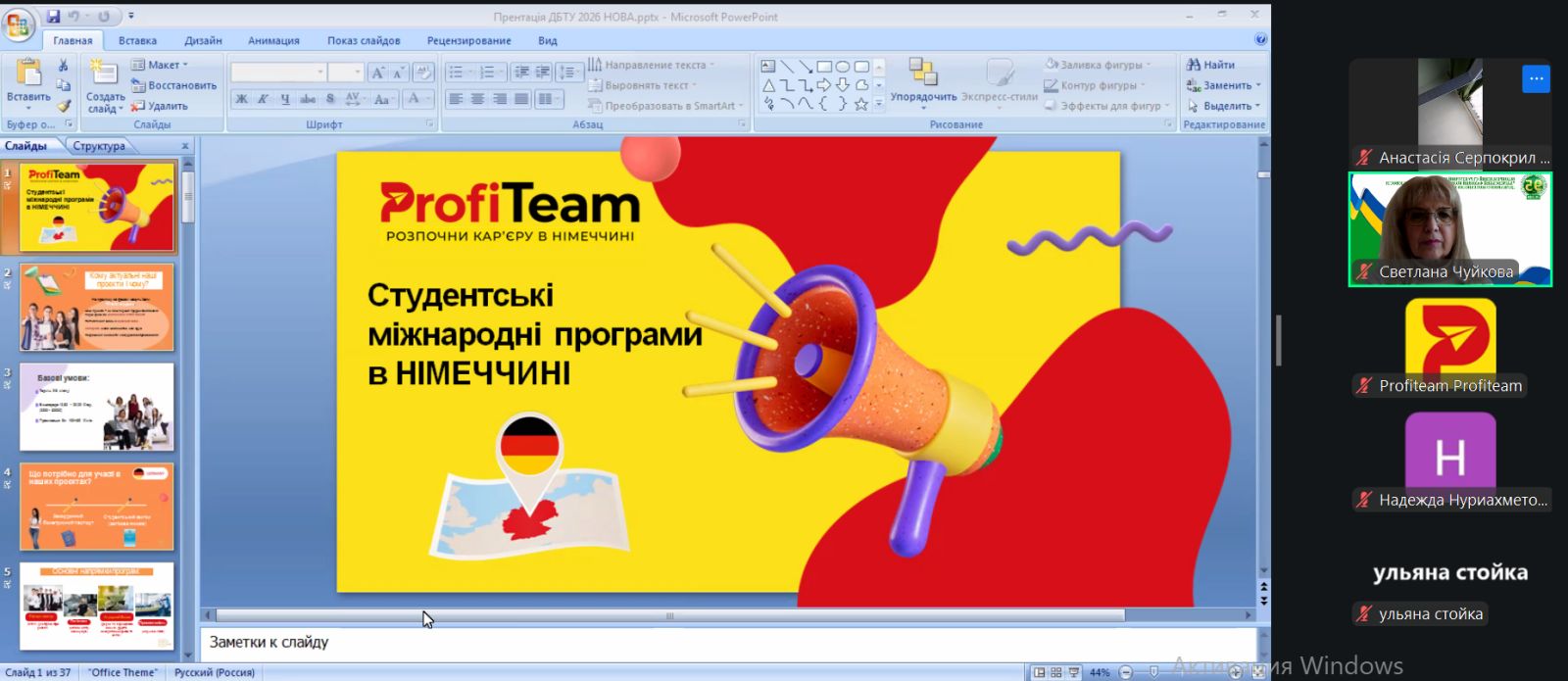Click the Save icon in quick access toolbar
The height and width of the screenshot is (681, 1568).
(x=53, y=17)
